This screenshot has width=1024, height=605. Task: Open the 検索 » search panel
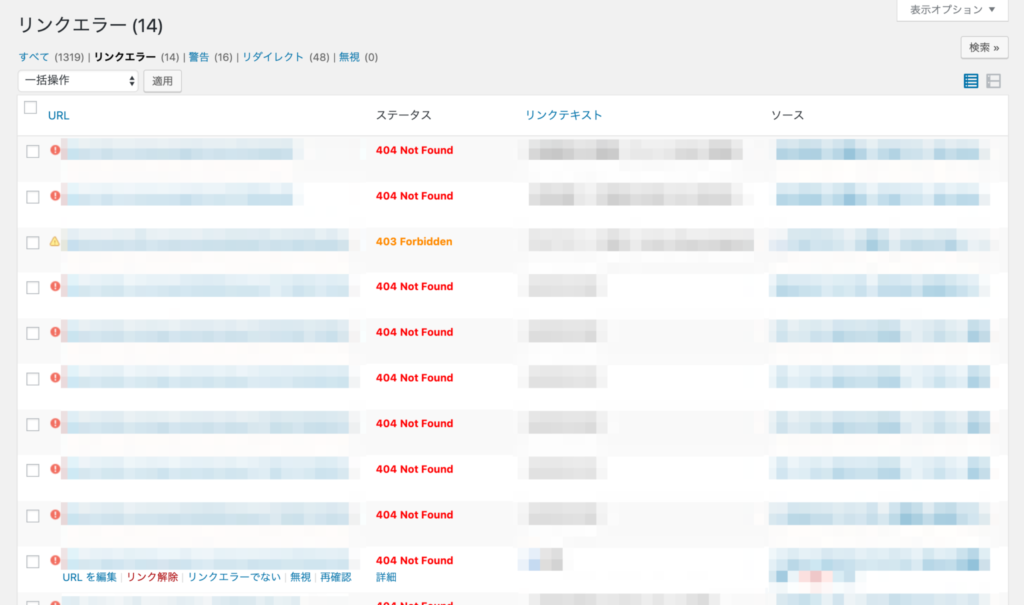point(984,47)
